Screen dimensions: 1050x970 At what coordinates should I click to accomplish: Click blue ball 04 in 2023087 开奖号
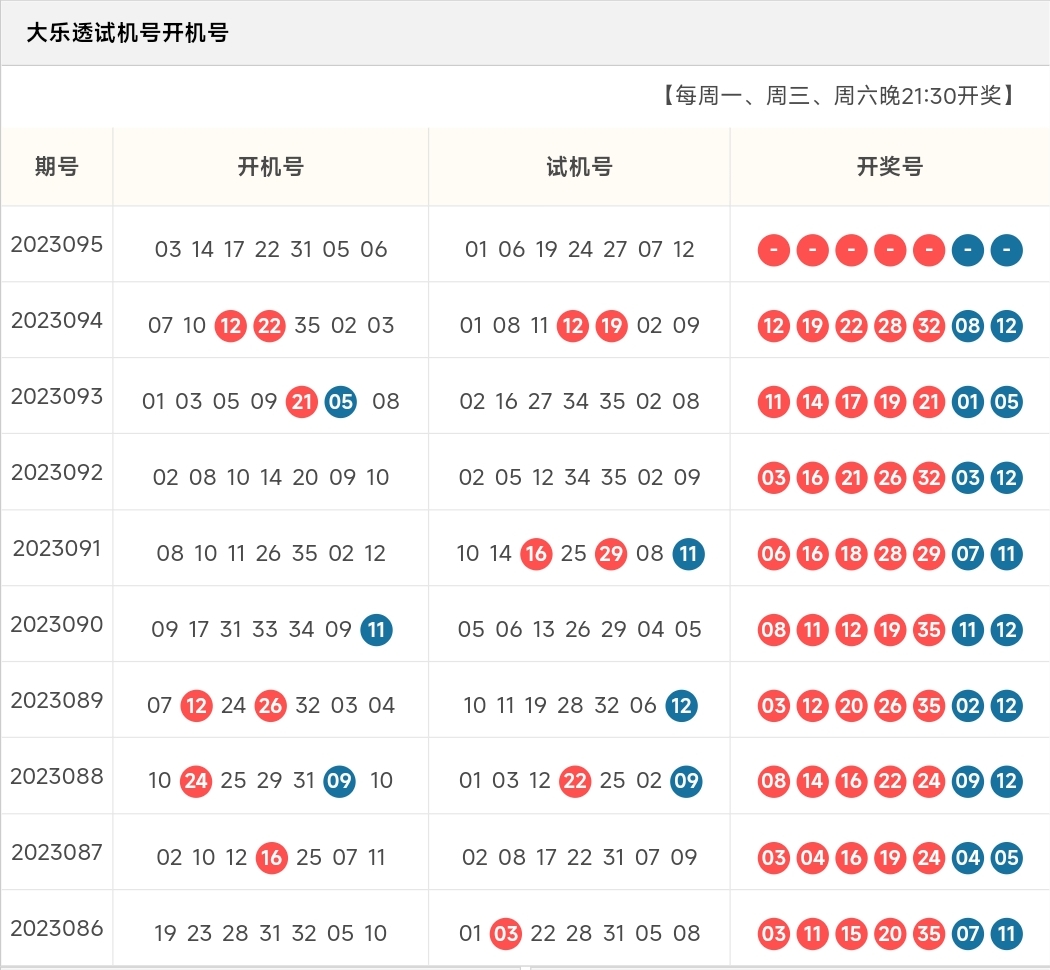pyautogui.click(x=968, y=858)
